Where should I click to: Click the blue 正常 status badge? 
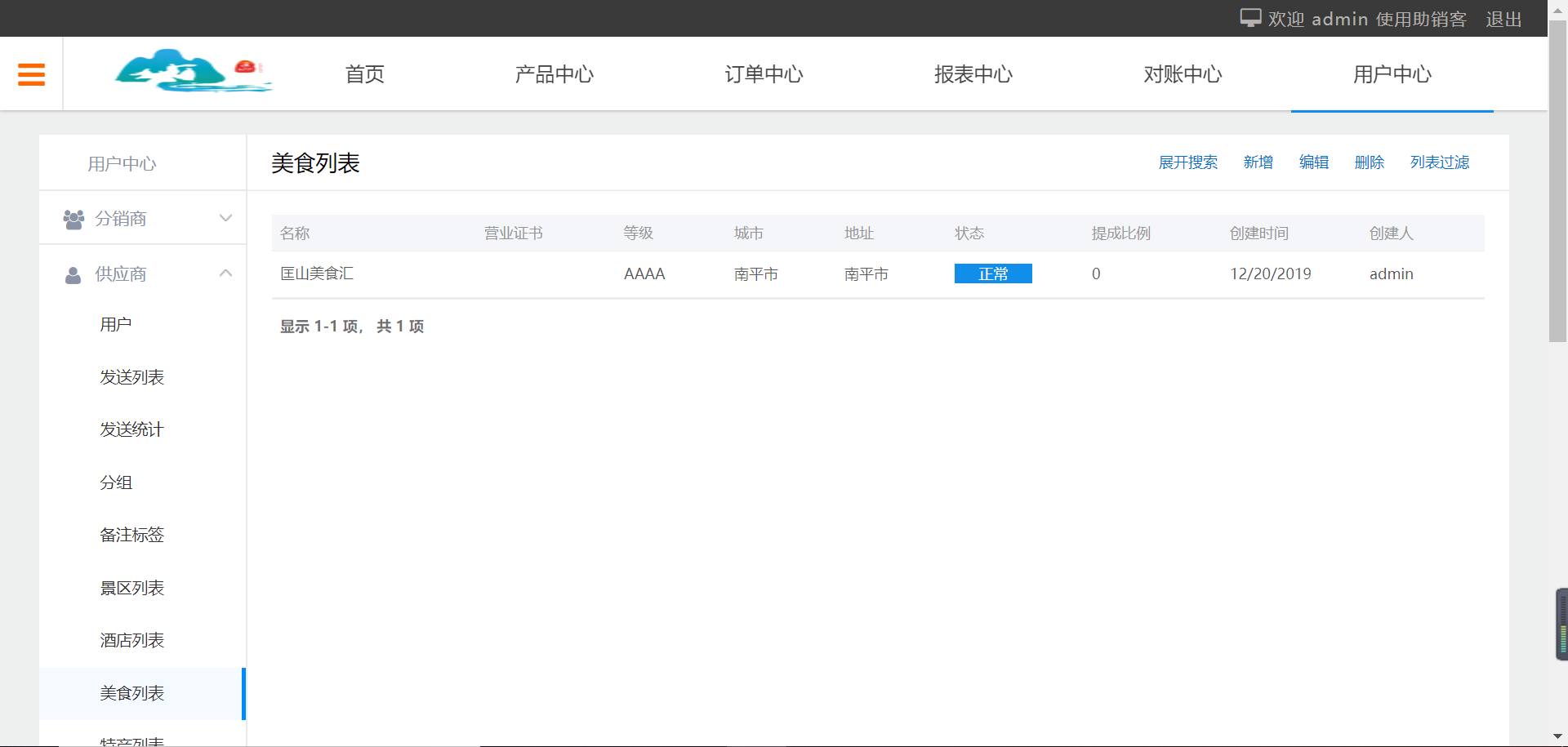[993, 274]
